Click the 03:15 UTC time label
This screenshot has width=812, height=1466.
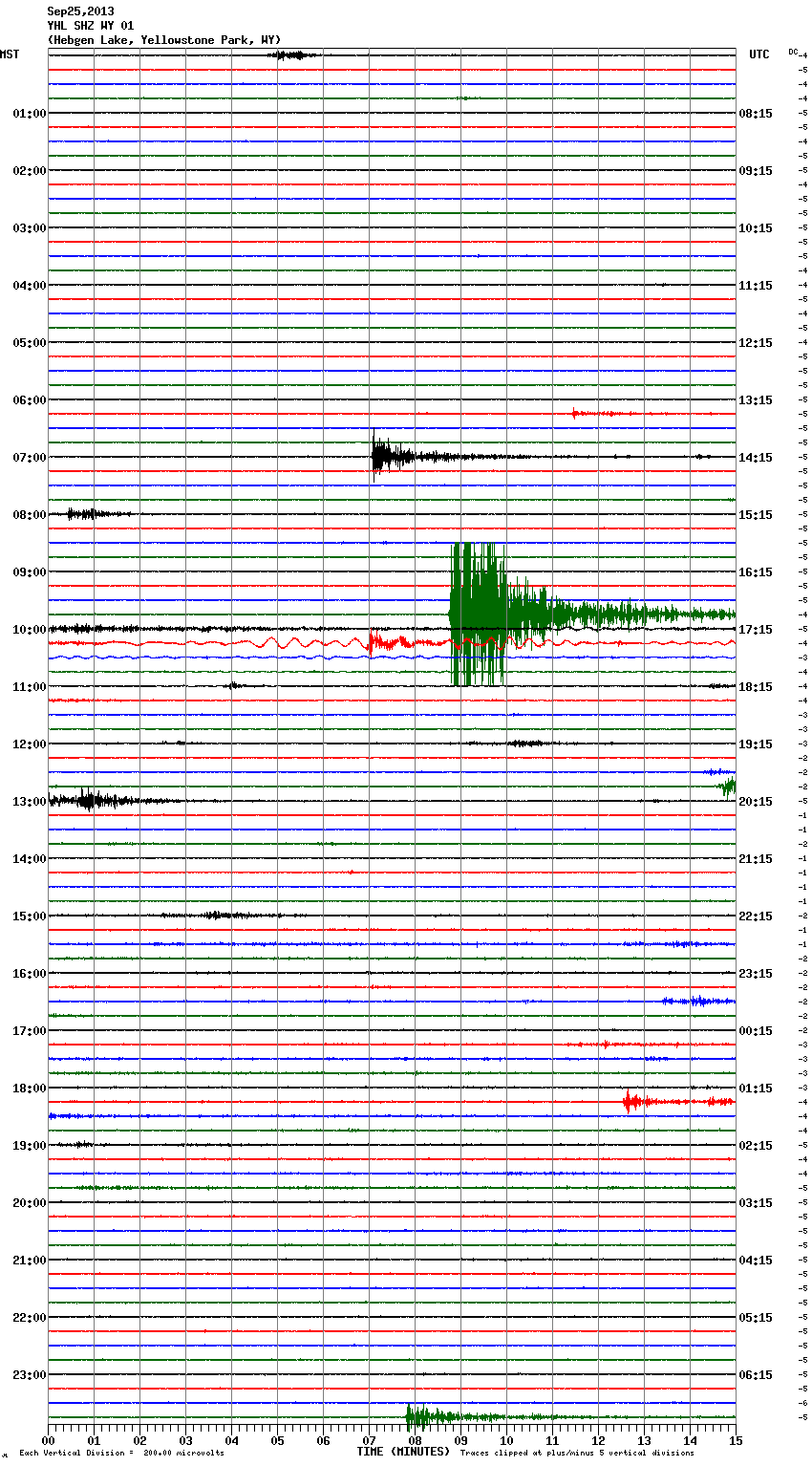tap(756, 1203)
